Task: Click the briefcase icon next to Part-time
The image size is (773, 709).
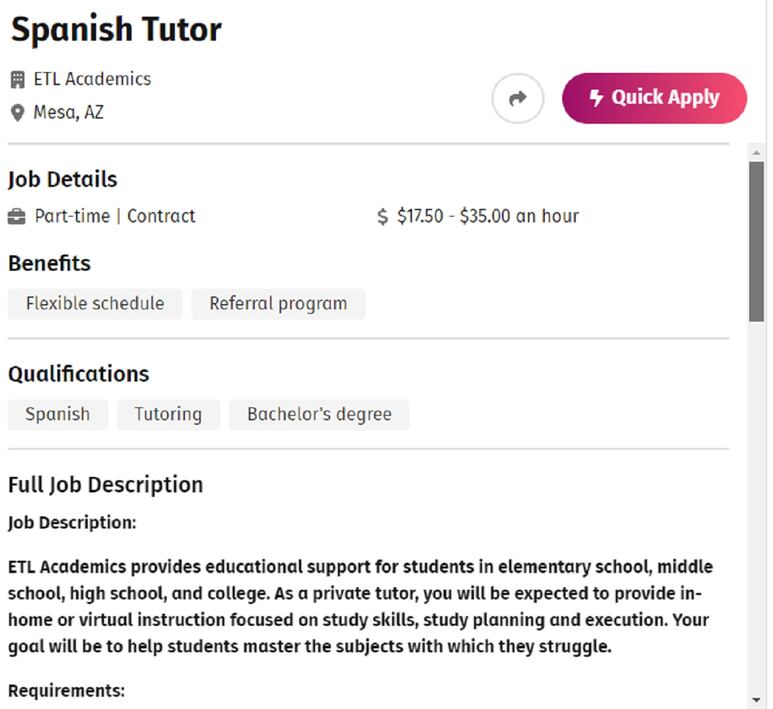Action: point(17,216)
